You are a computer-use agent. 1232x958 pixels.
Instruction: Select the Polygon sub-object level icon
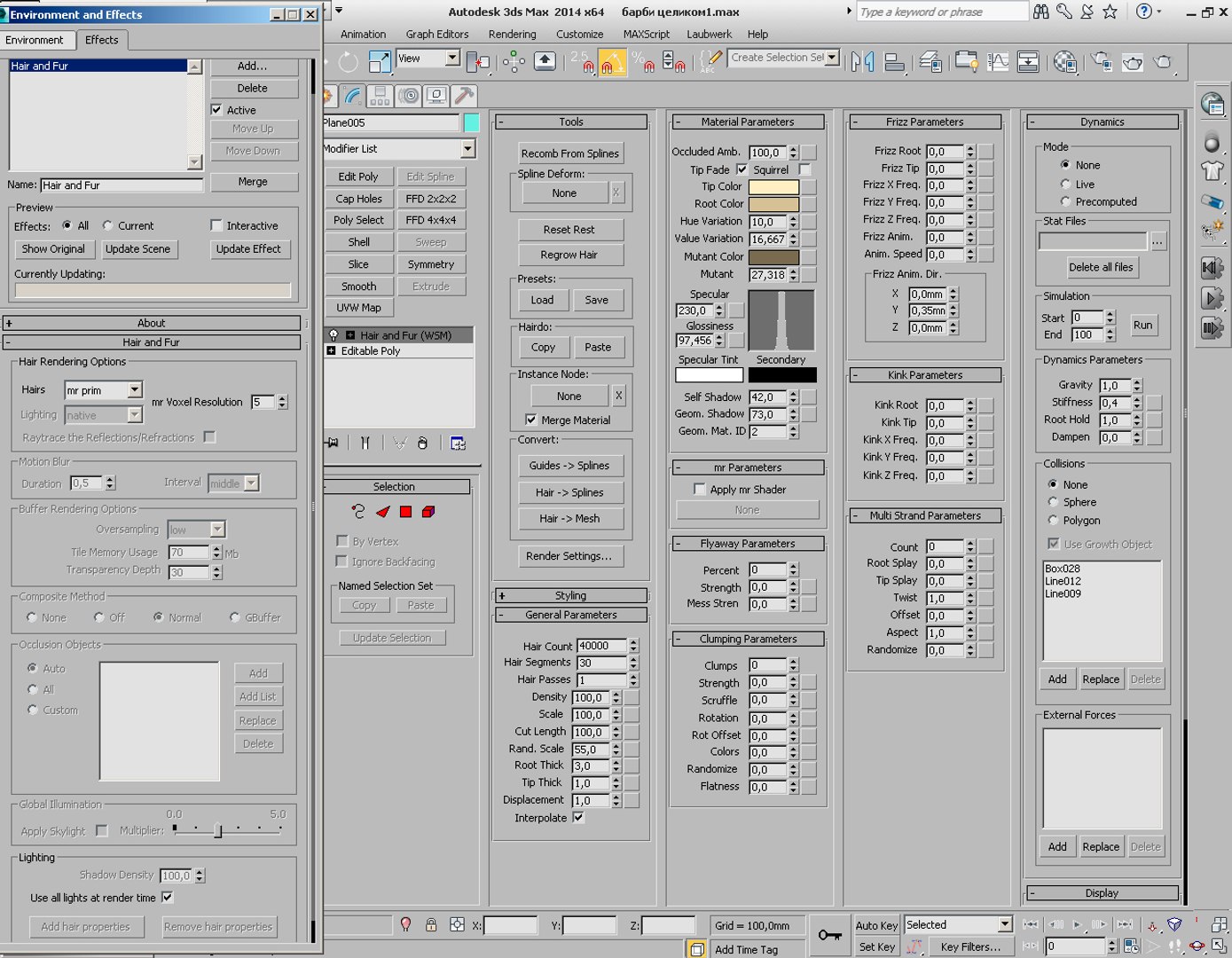click(405, 512)
